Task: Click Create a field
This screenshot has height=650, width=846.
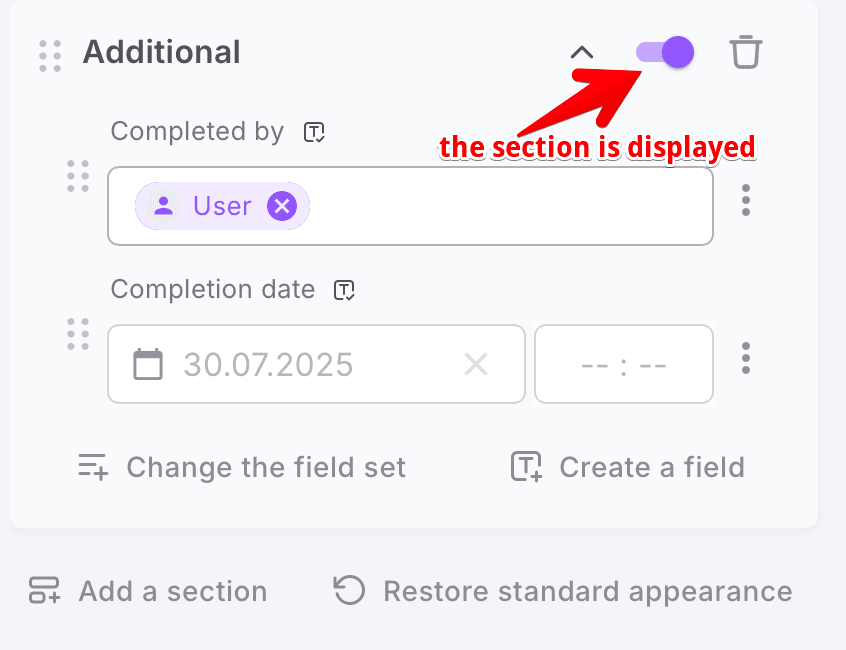Action: tap(628, 467)
